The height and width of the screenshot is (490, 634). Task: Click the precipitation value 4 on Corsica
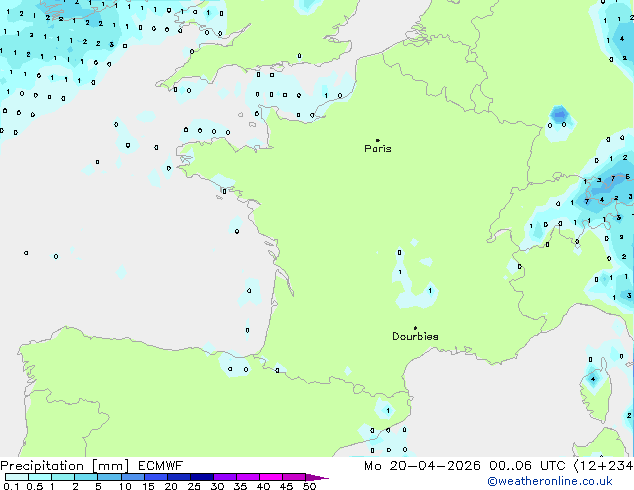pos(593,379)
